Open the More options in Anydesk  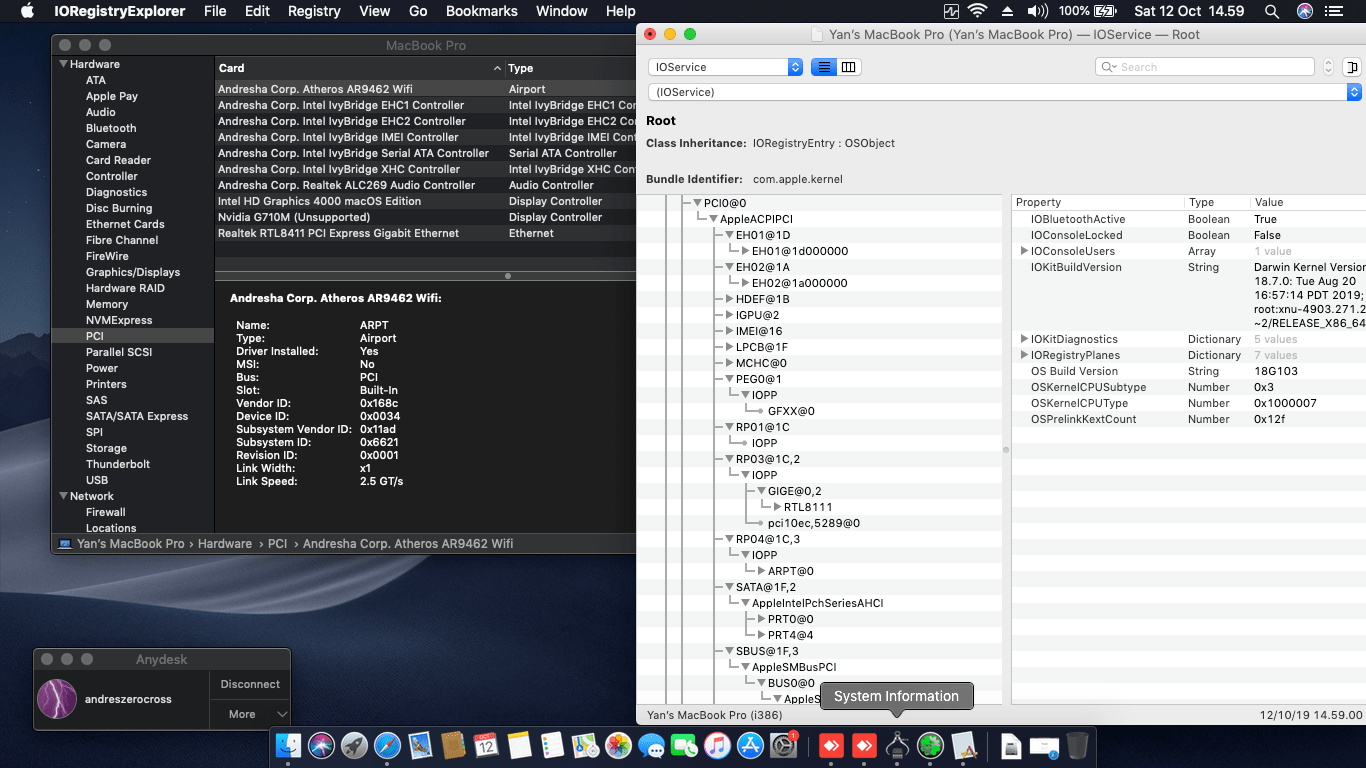tap(250, 714)
